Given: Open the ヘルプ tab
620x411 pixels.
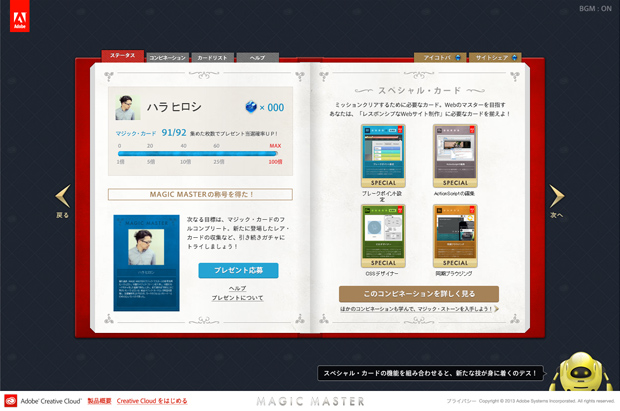Looking at the screenshot, I should 257,58.
